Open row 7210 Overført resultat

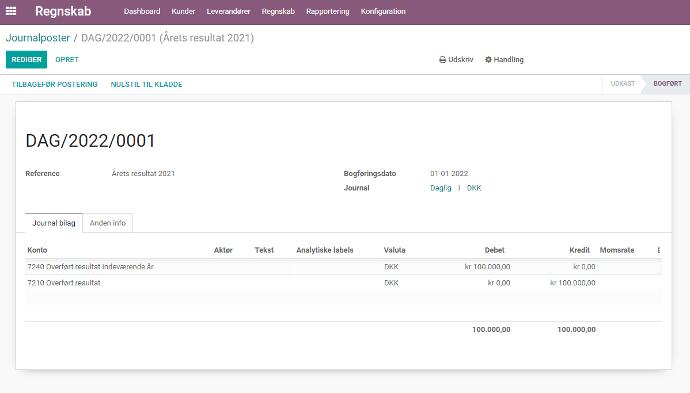(343, 283)
